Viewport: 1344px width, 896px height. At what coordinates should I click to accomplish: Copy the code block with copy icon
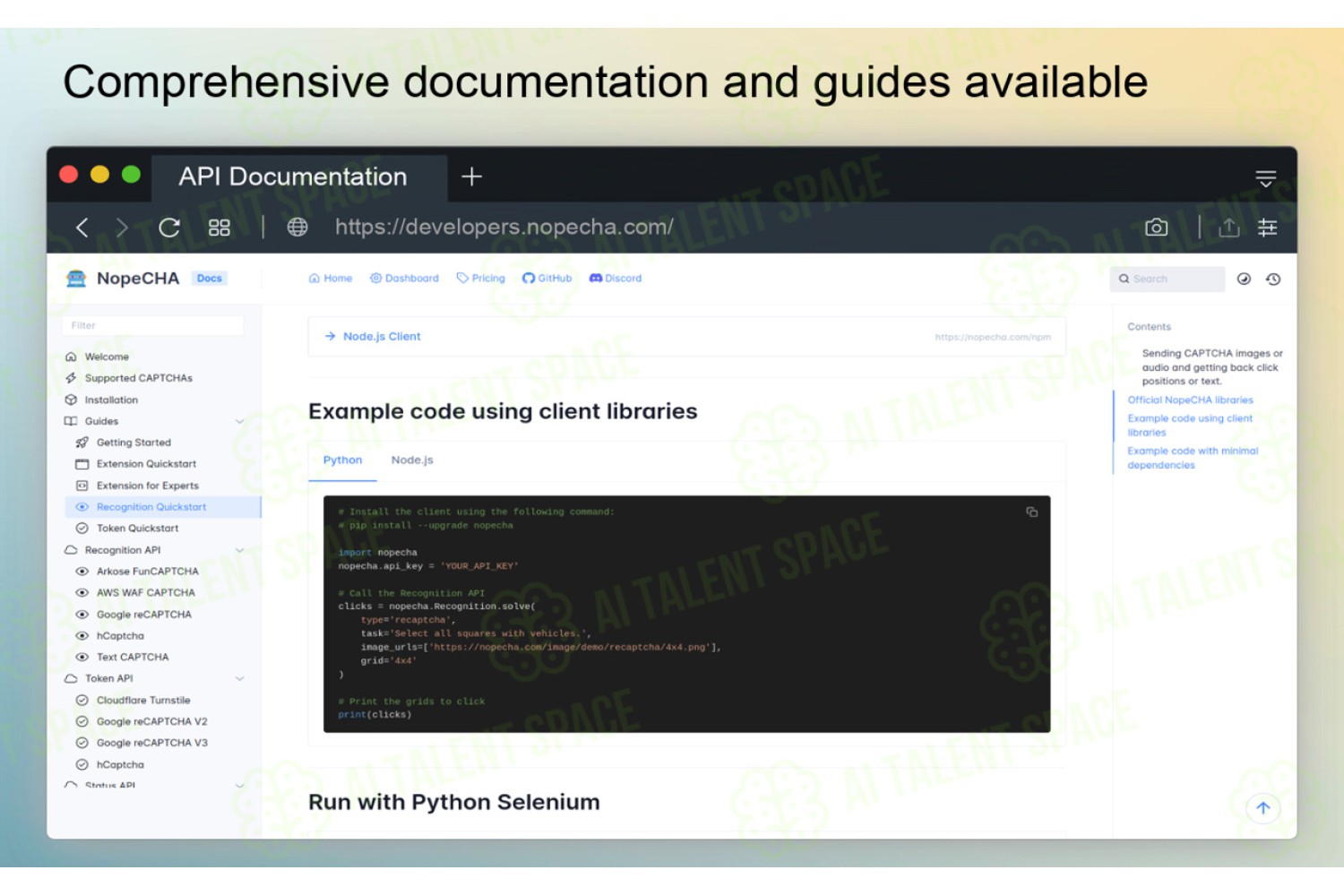[x=1032, y=513]
